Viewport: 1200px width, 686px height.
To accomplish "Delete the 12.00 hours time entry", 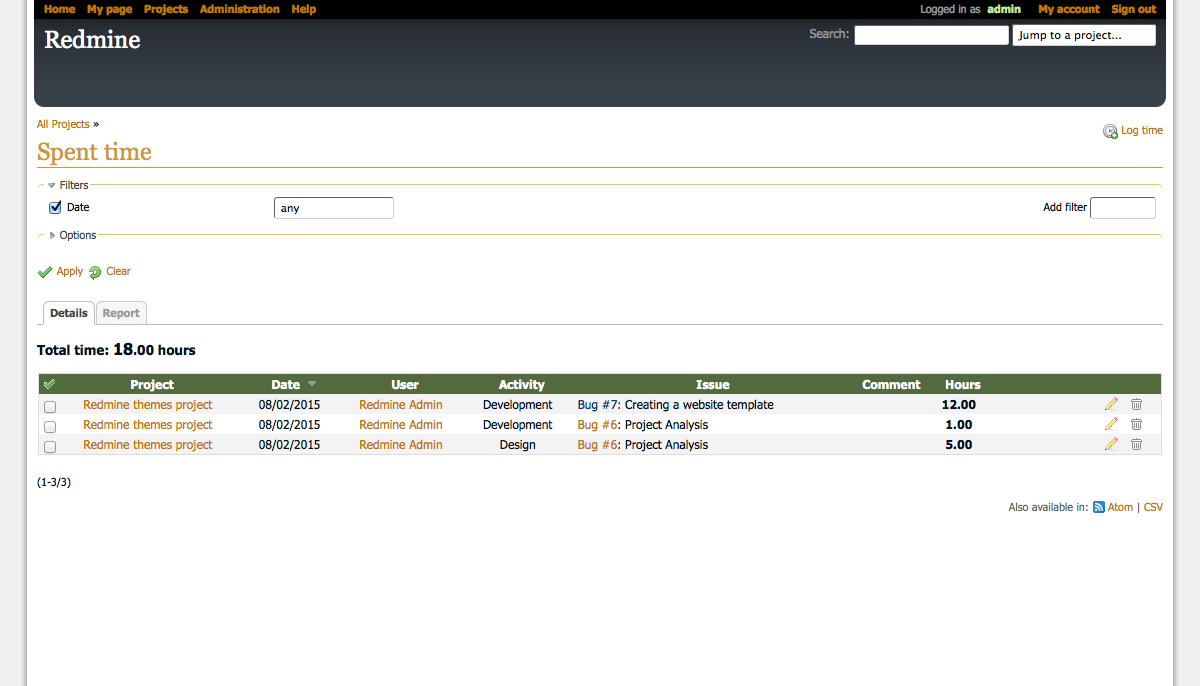I will (1136, 404).
